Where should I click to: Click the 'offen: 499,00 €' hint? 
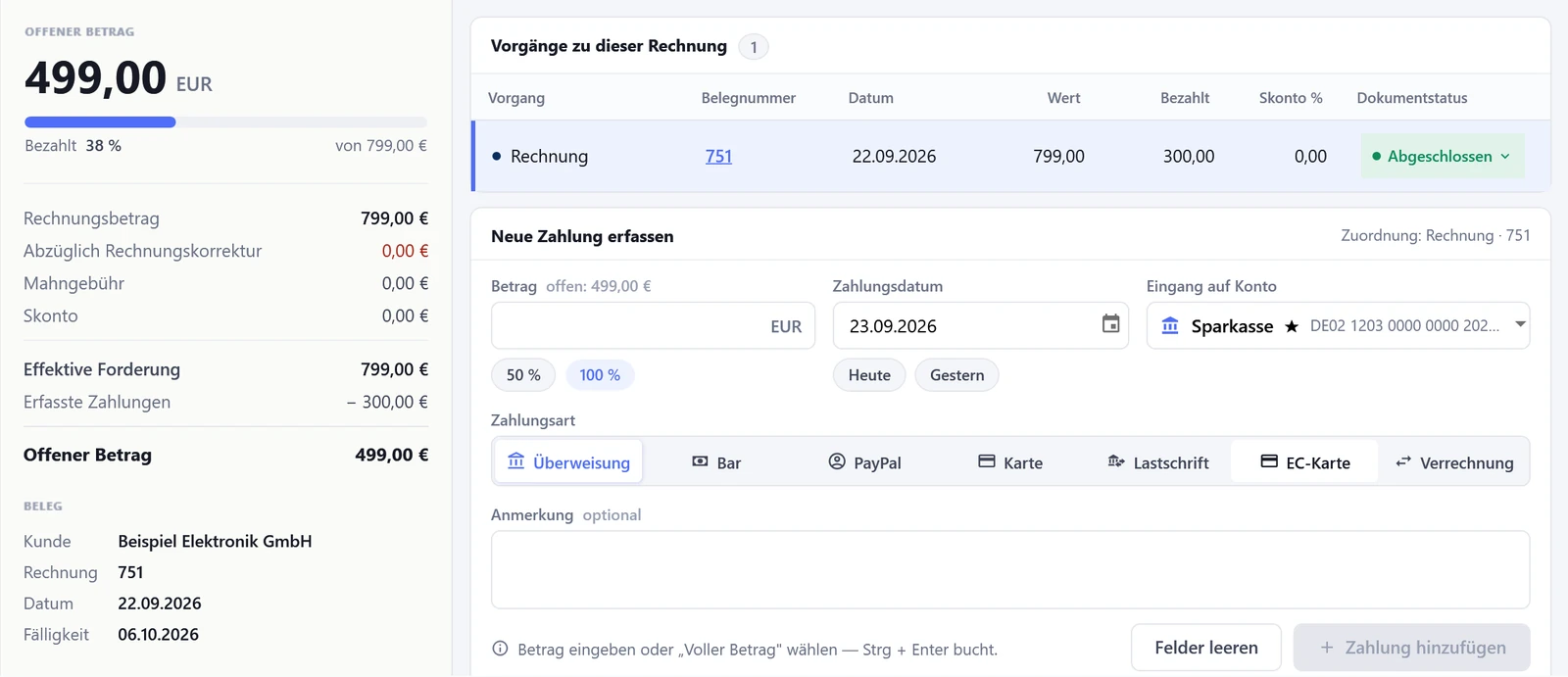598,286
